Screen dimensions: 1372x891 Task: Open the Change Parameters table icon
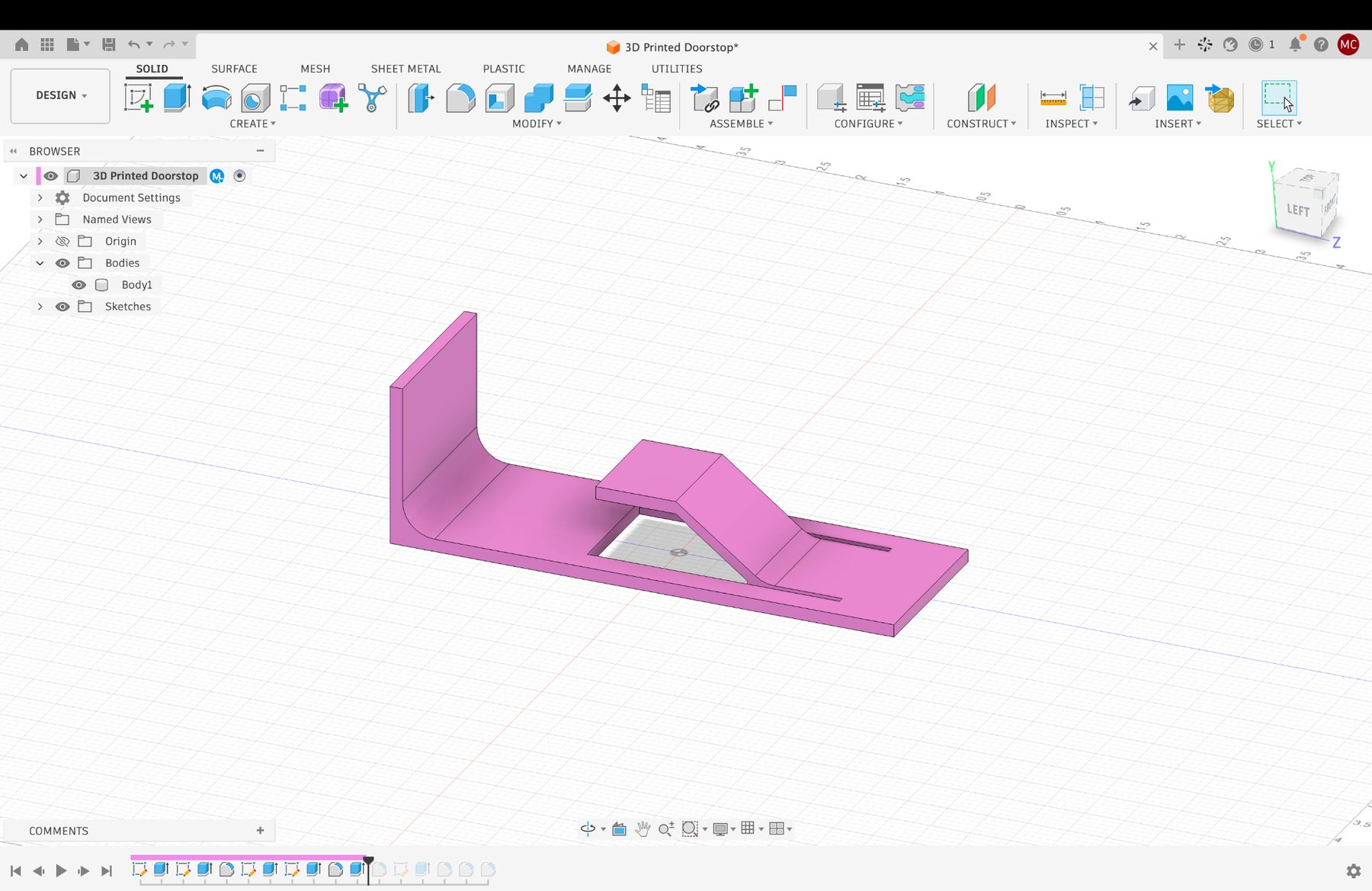click(656, 98)
